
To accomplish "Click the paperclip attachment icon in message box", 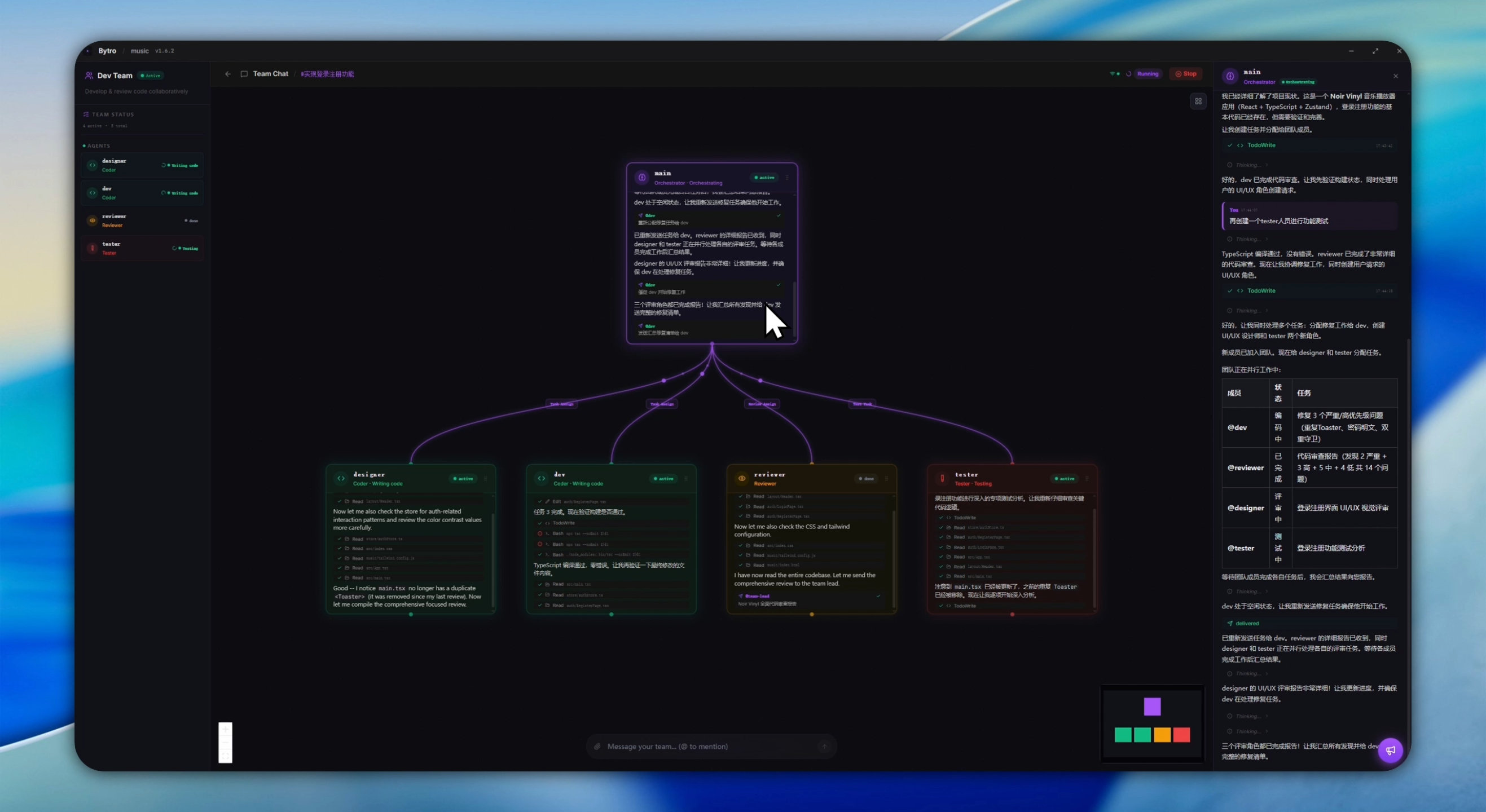I will pos(597,746).
